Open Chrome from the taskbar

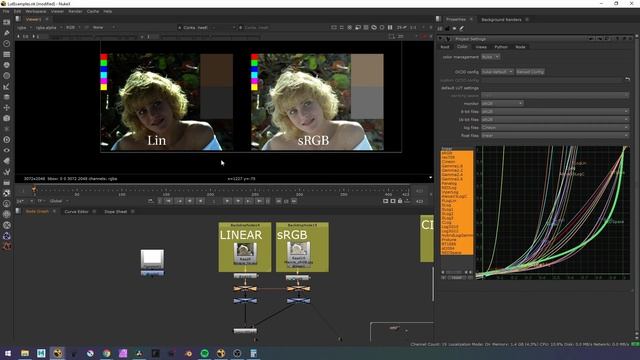[107, 353]
